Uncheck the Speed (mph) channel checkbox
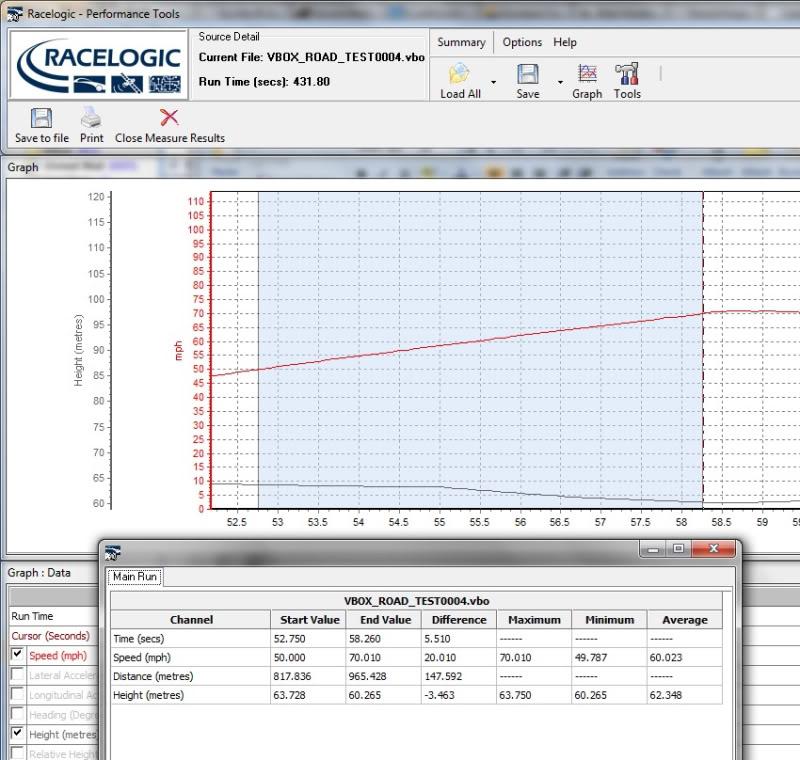Viewport: 800px width, 760px height. coord(17,655)
